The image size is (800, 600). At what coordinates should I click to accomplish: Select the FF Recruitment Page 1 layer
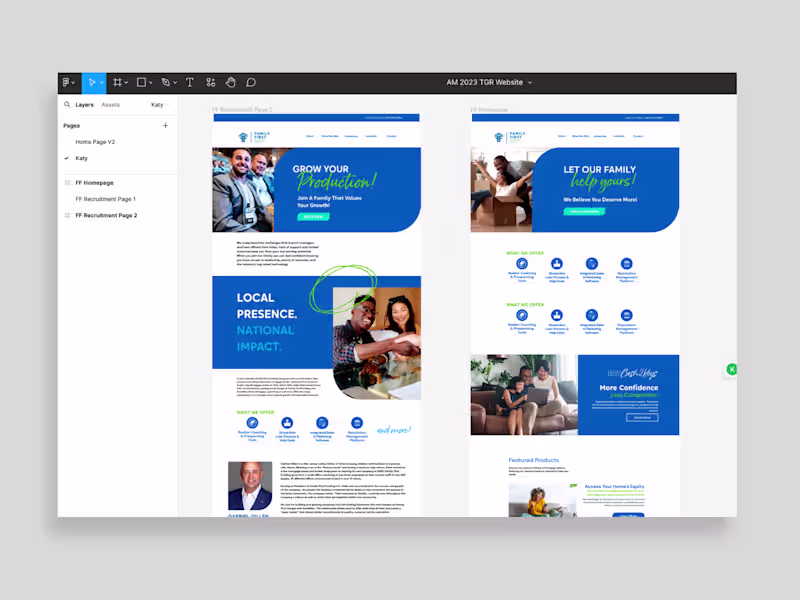click(x=105, y=199)
